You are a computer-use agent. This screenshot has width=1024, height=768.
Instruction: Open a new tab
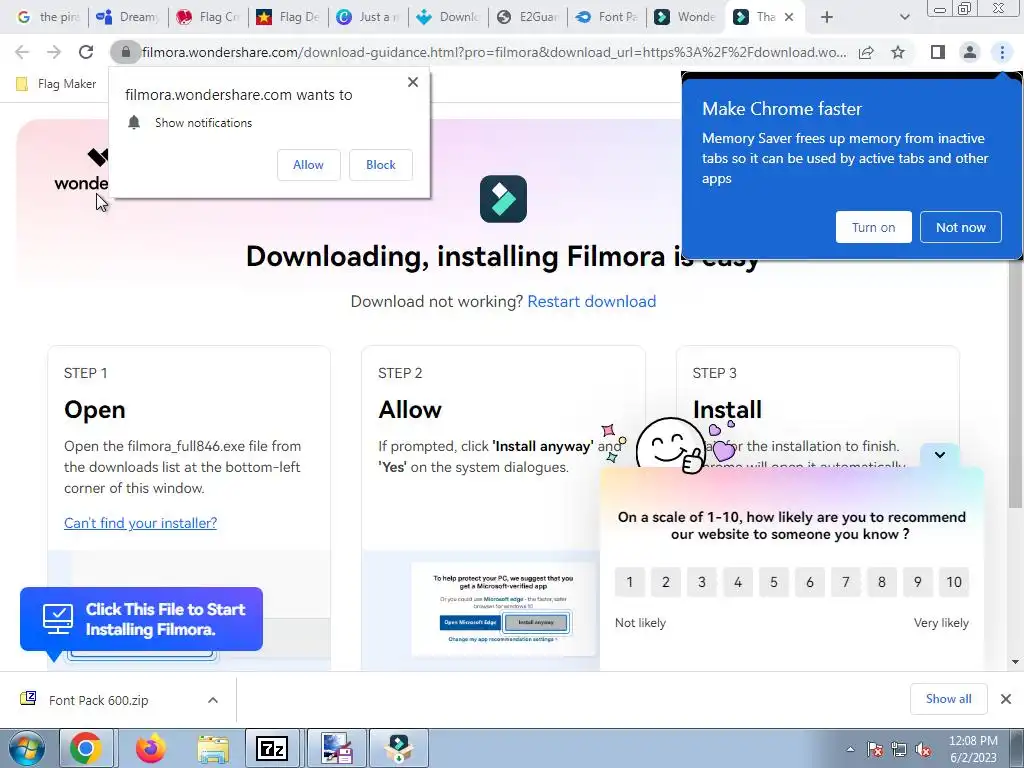[x=827, y=17]
